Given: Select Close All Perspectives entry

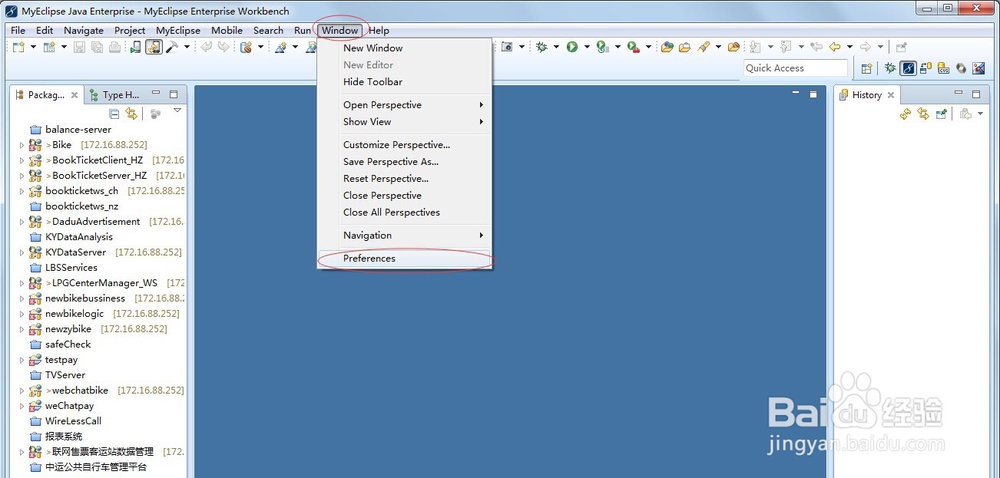Looking at the screenshot, I should point(404,212).
